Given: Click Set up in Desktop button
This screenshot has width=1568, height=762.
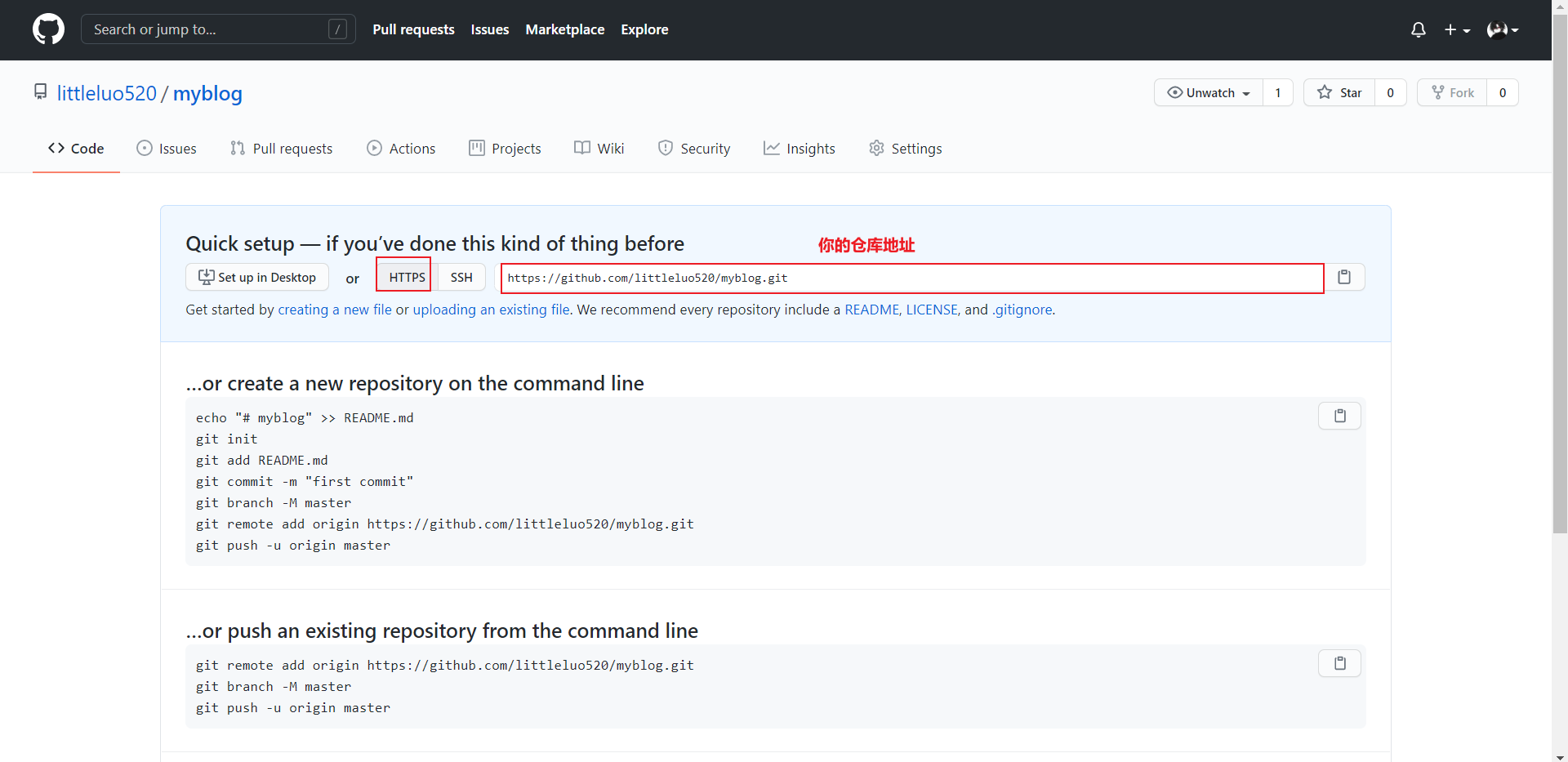Looking at the screenshot, I should click(x=257, y=278).
